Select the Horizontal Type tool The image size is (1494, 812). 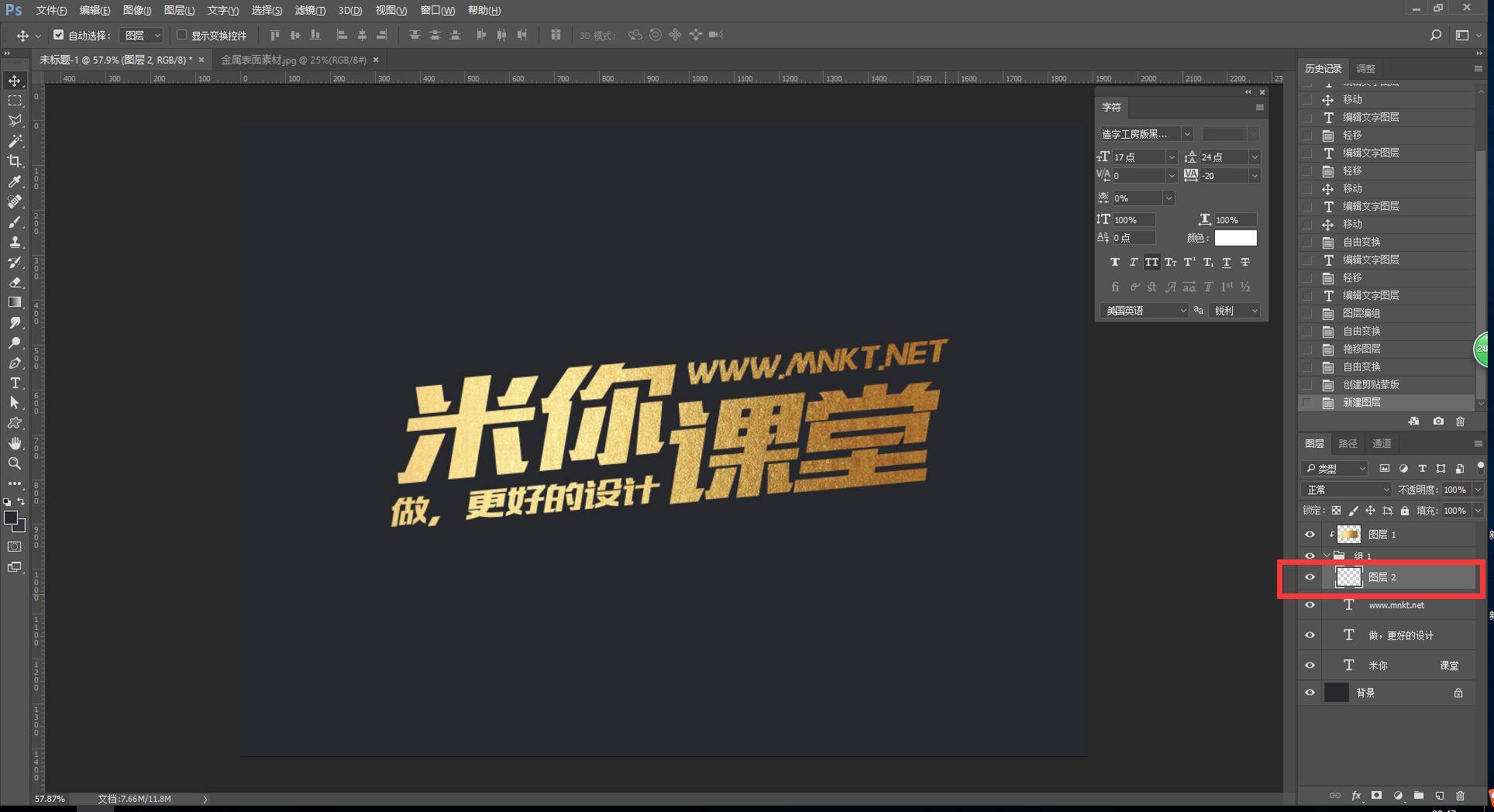tap(15, 383)
